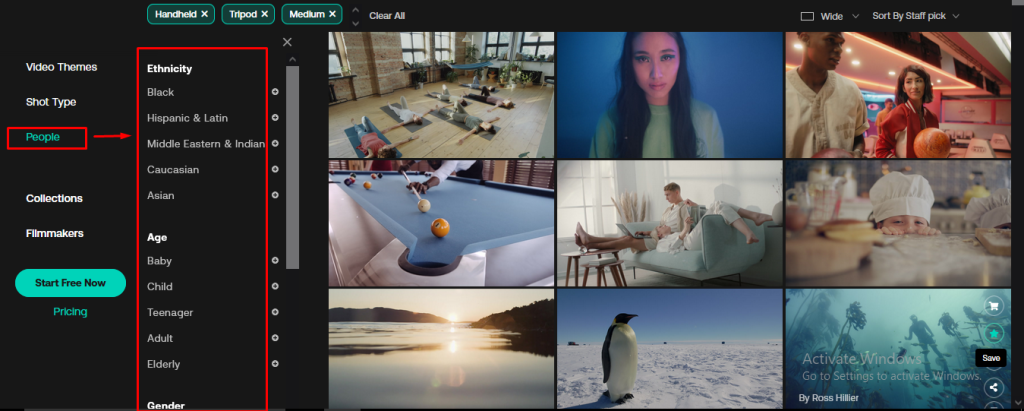
Task: Open the Sort By Staff pick dropdown
Action: click(x=916, y=16)
